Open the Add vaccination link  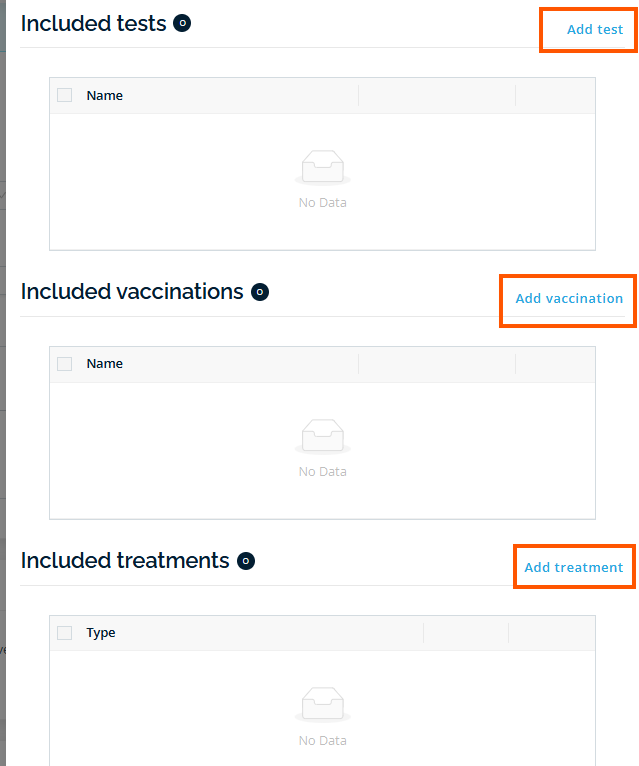[569, 299]
